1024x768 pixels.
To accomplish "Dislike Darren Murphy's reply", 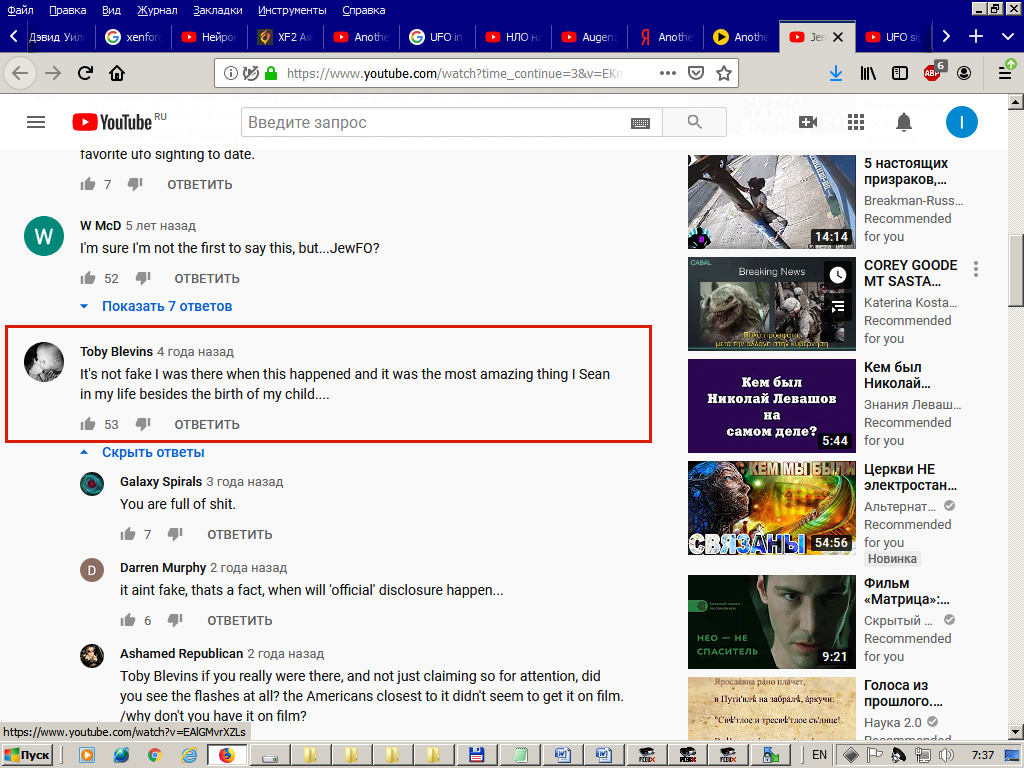I will [175, 620].
